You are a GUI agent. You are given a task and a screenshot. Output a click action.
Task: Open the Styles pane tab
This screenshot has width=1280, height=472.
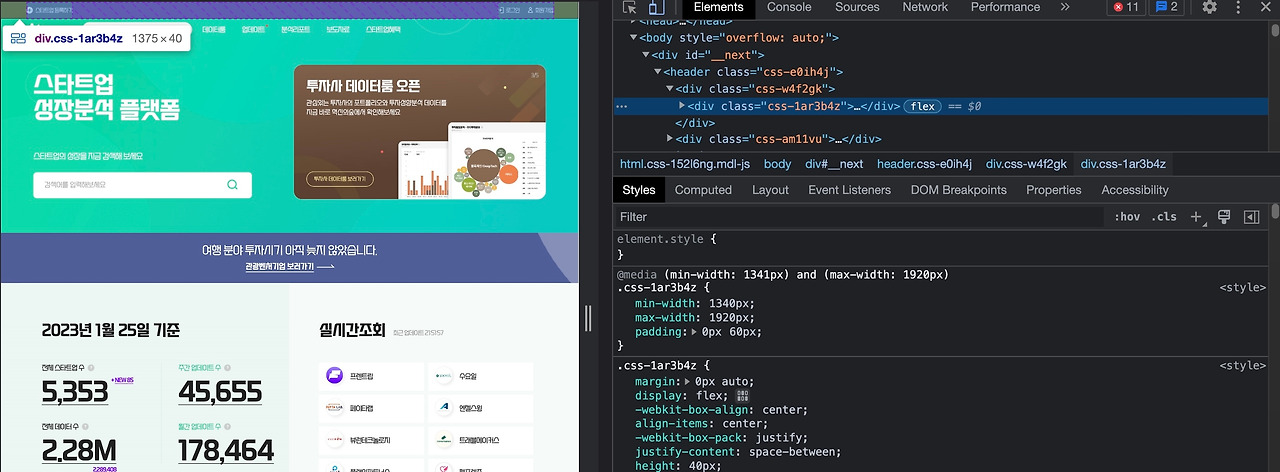[x=638, y=190]
